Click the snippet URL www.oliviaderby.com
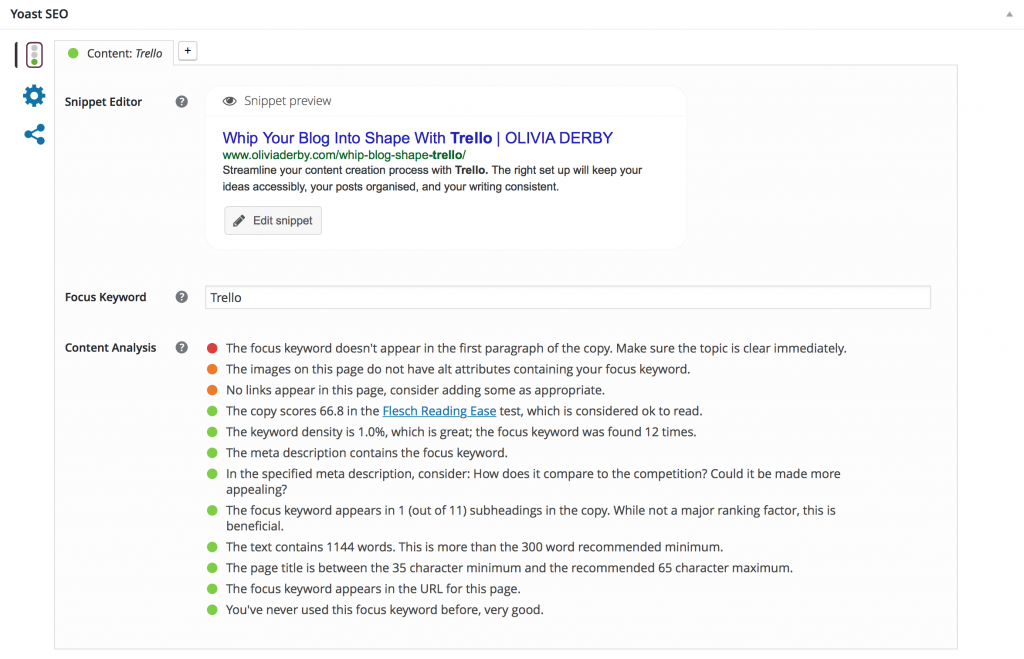The height and width of the screenshot is (659, 1024). tap(344, 155)
